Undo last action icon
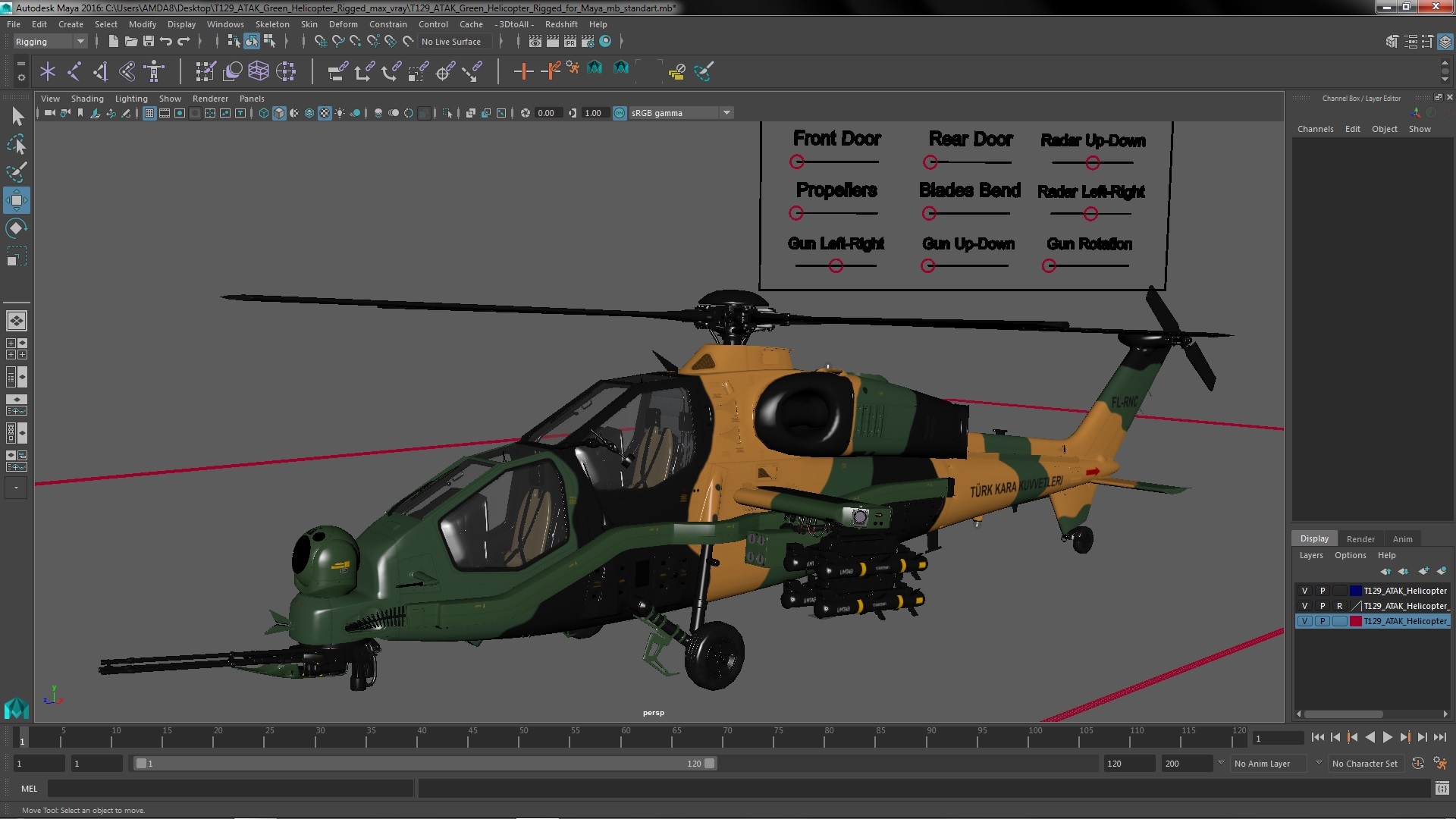This screenshot has width=1456, height=819. [166, 42]
